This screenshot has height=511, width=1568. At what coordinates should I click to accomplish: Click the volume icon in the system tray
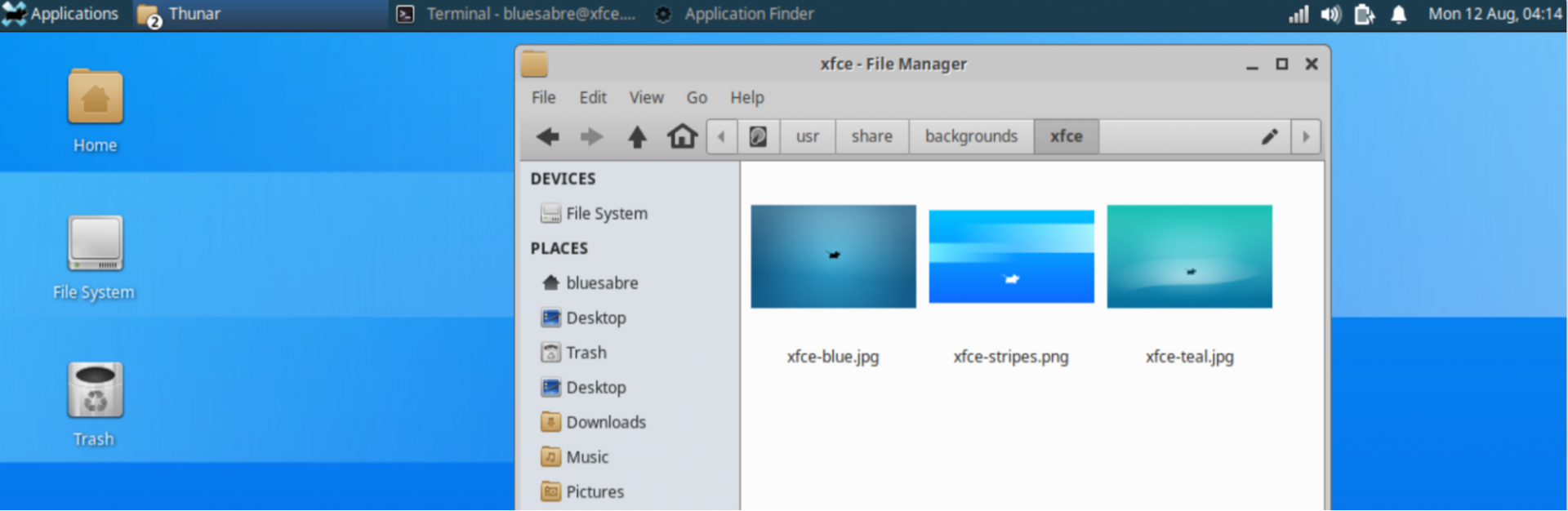pyautogui.click(x=1331, y=14)
